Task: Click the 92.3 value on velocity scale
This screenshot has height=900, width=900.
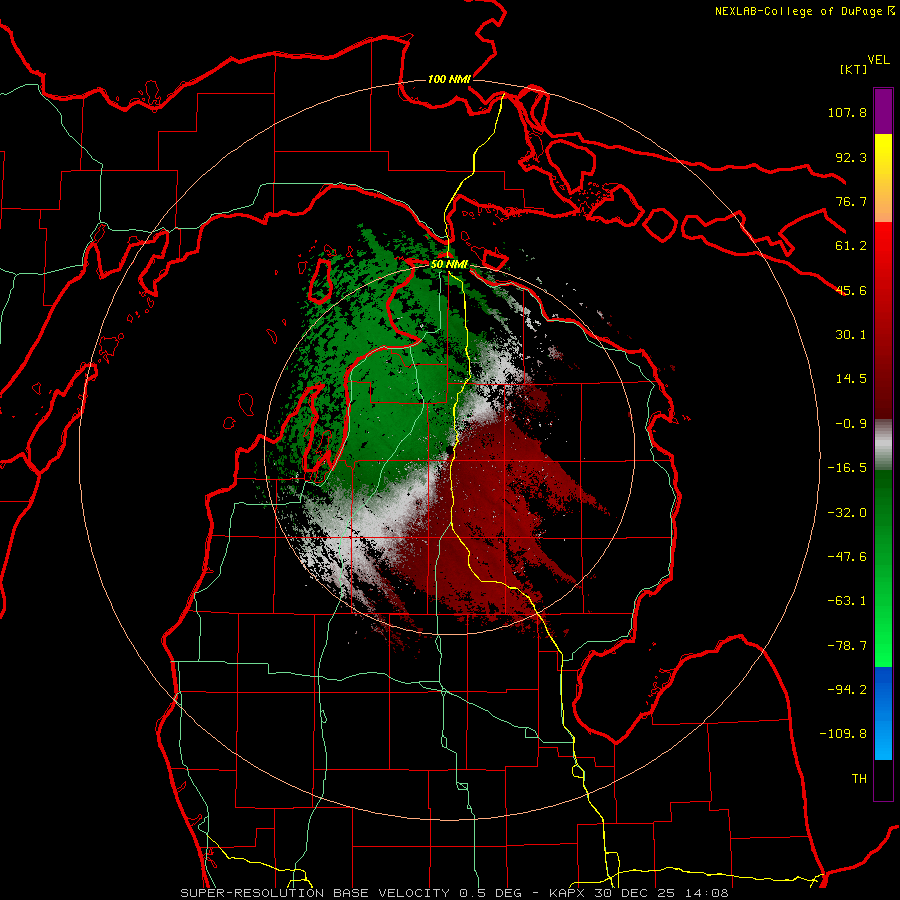Action: tap(851, 157)
